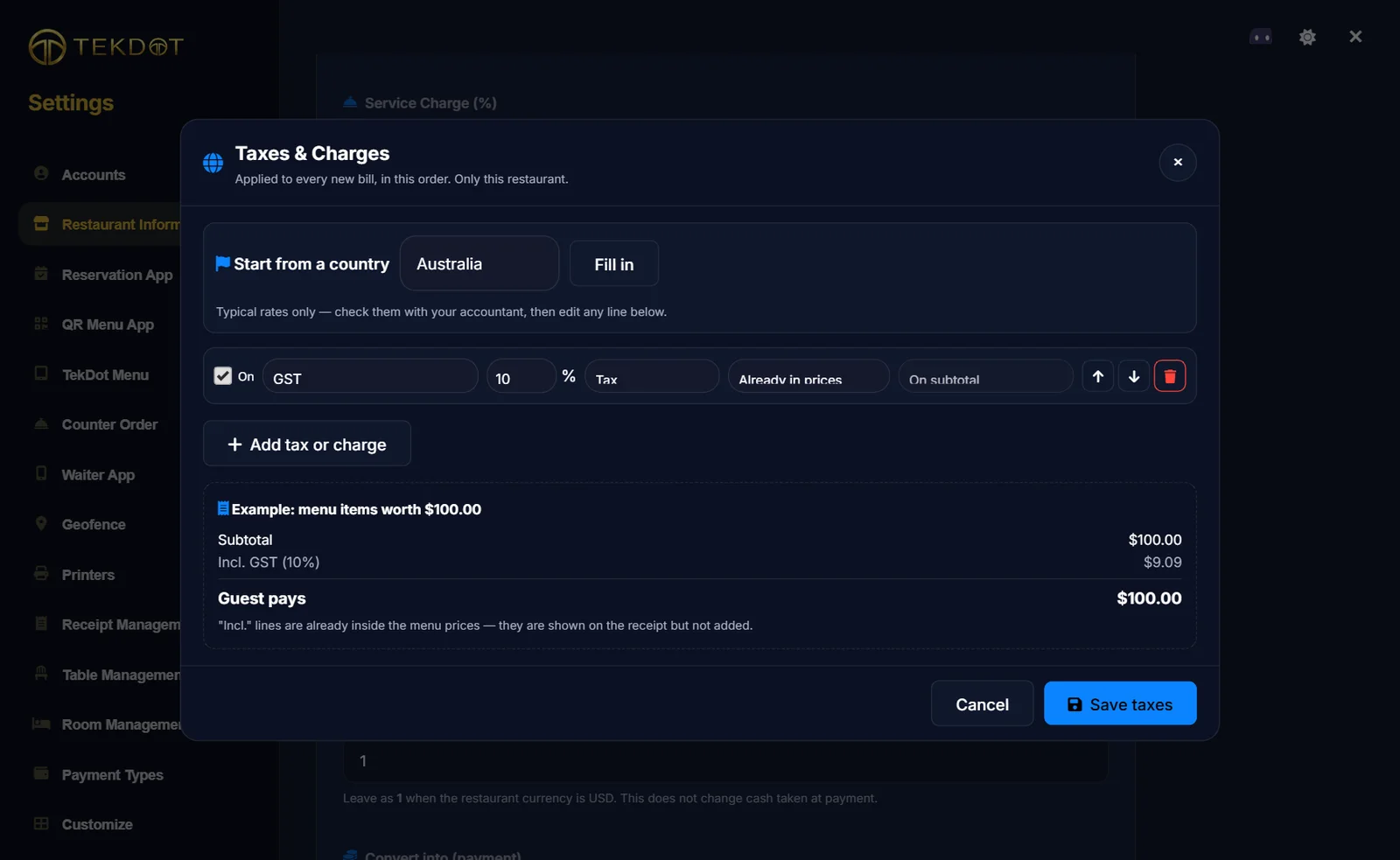Cancel the tax changes
1400x860 pixels.
click(982, 703)
